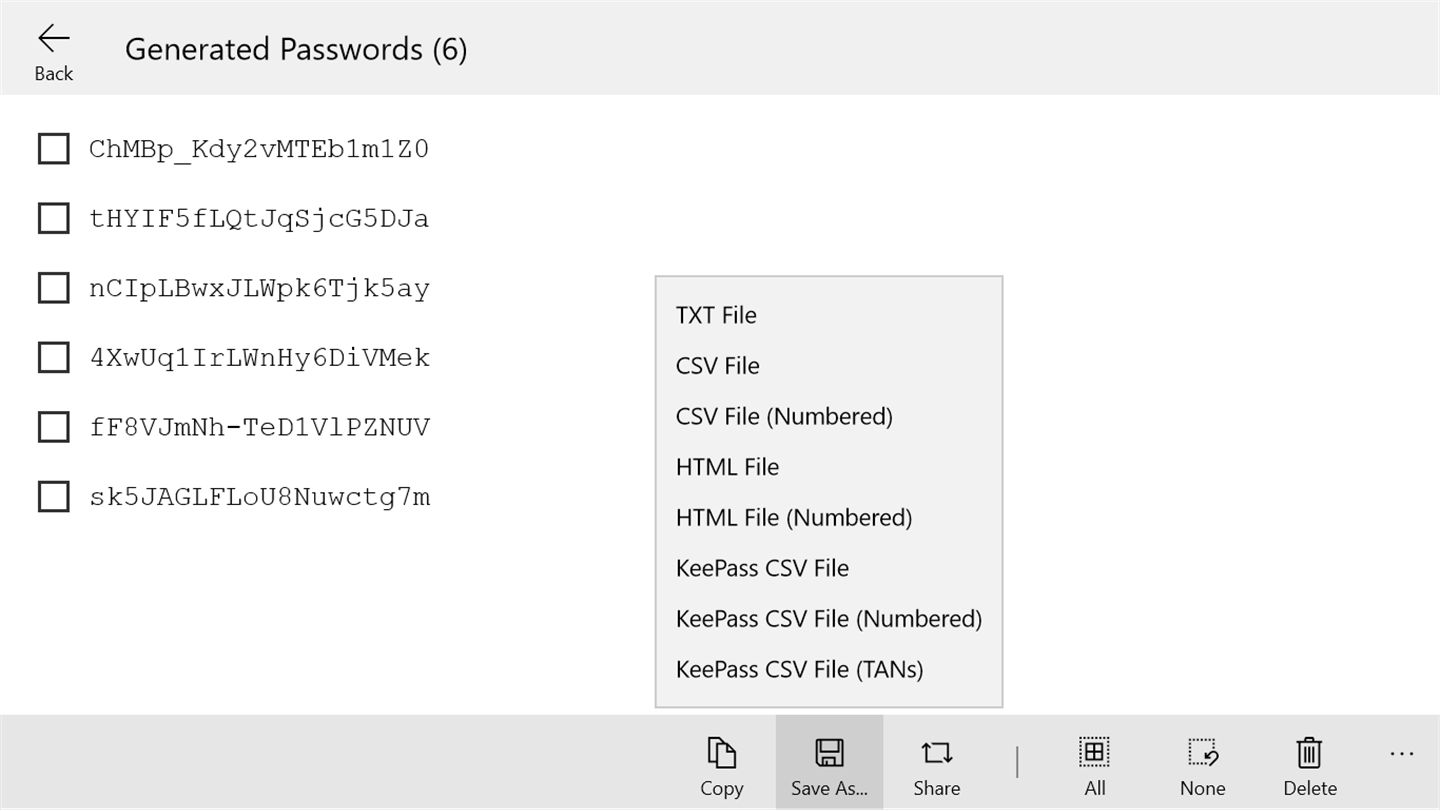The width and height of the screenshot is (1440, 810).
Task: Pick HTML File from the save menu
Action: [x=727, y=467]
